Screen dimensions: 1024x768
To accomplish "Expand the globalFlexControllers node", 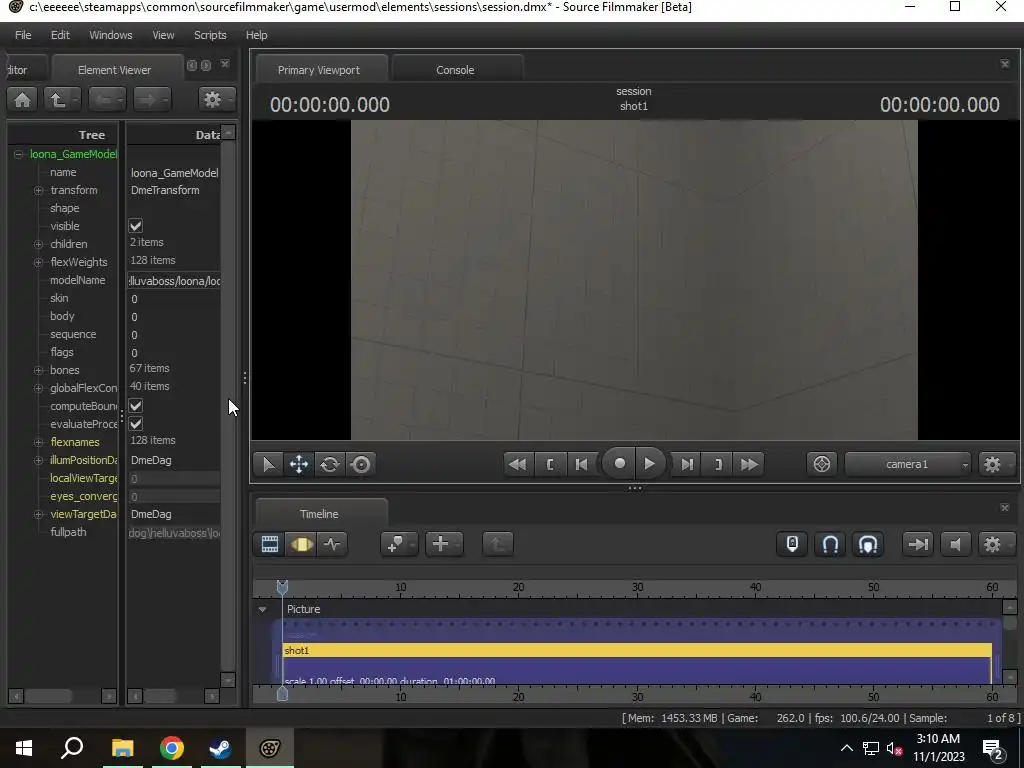I will (x=39, y=388).
